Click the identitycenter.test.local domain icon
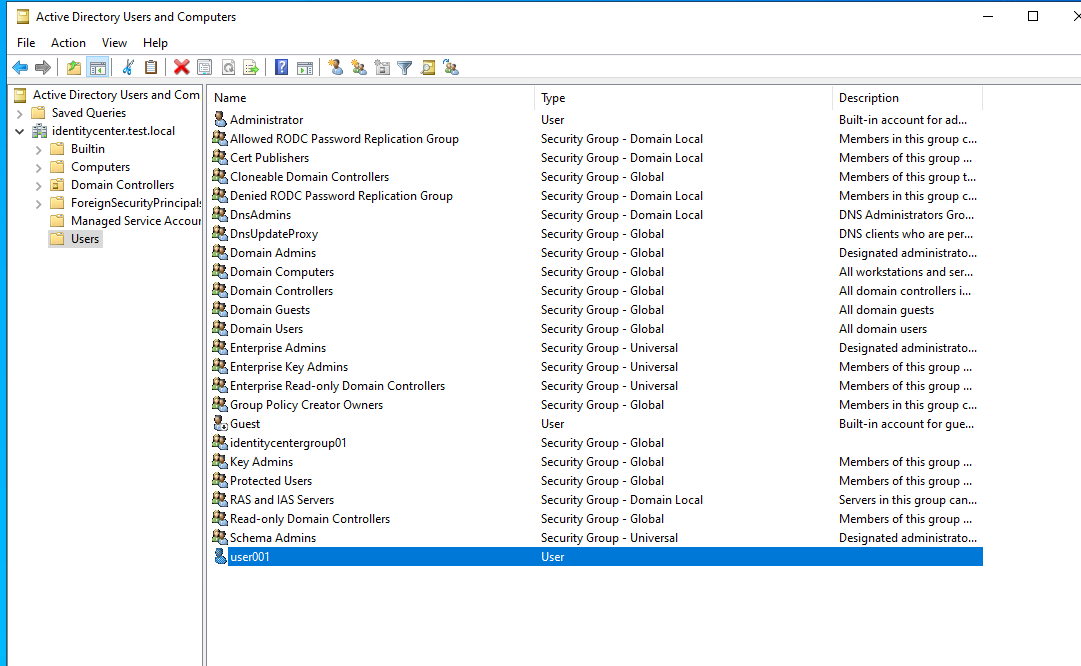The image size is (1081, 666). coord(40,131)
